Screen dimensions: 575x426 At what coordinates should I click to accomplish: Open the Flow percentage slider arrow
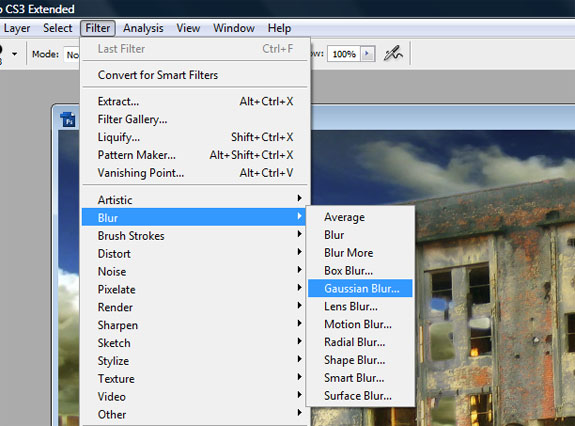[367, 54]
